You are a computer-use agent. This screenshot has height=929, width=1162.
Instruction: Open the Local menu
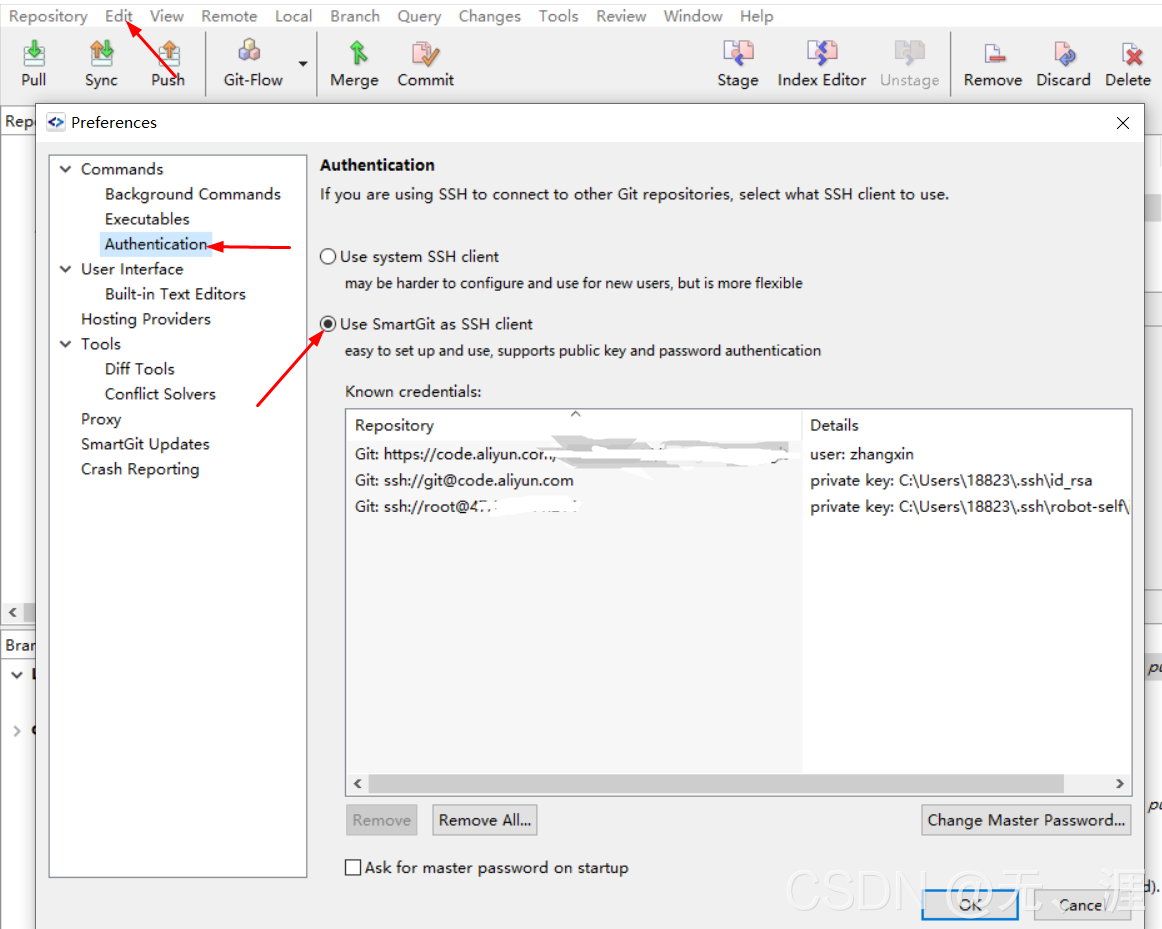293,16
